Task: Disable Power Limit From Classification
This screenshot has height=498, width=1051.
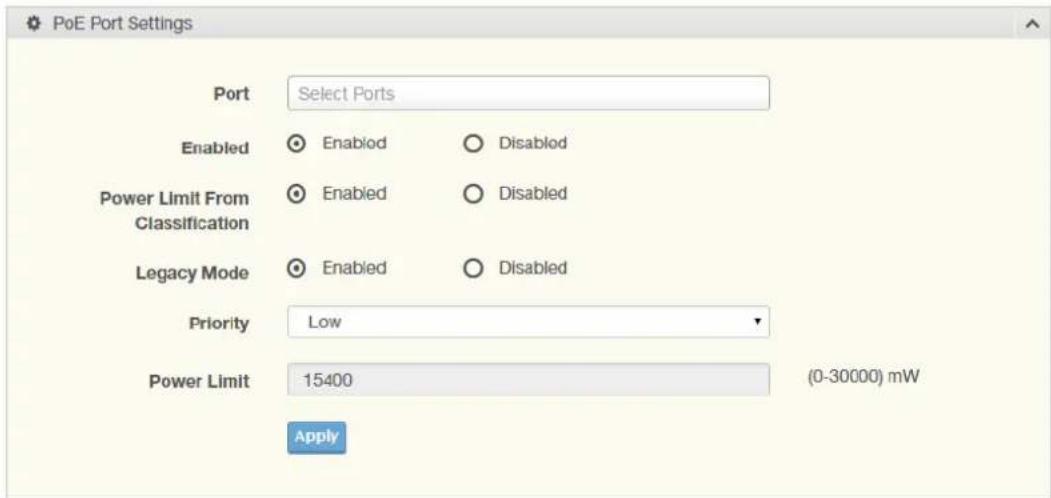Action: [x=474, y=194]
